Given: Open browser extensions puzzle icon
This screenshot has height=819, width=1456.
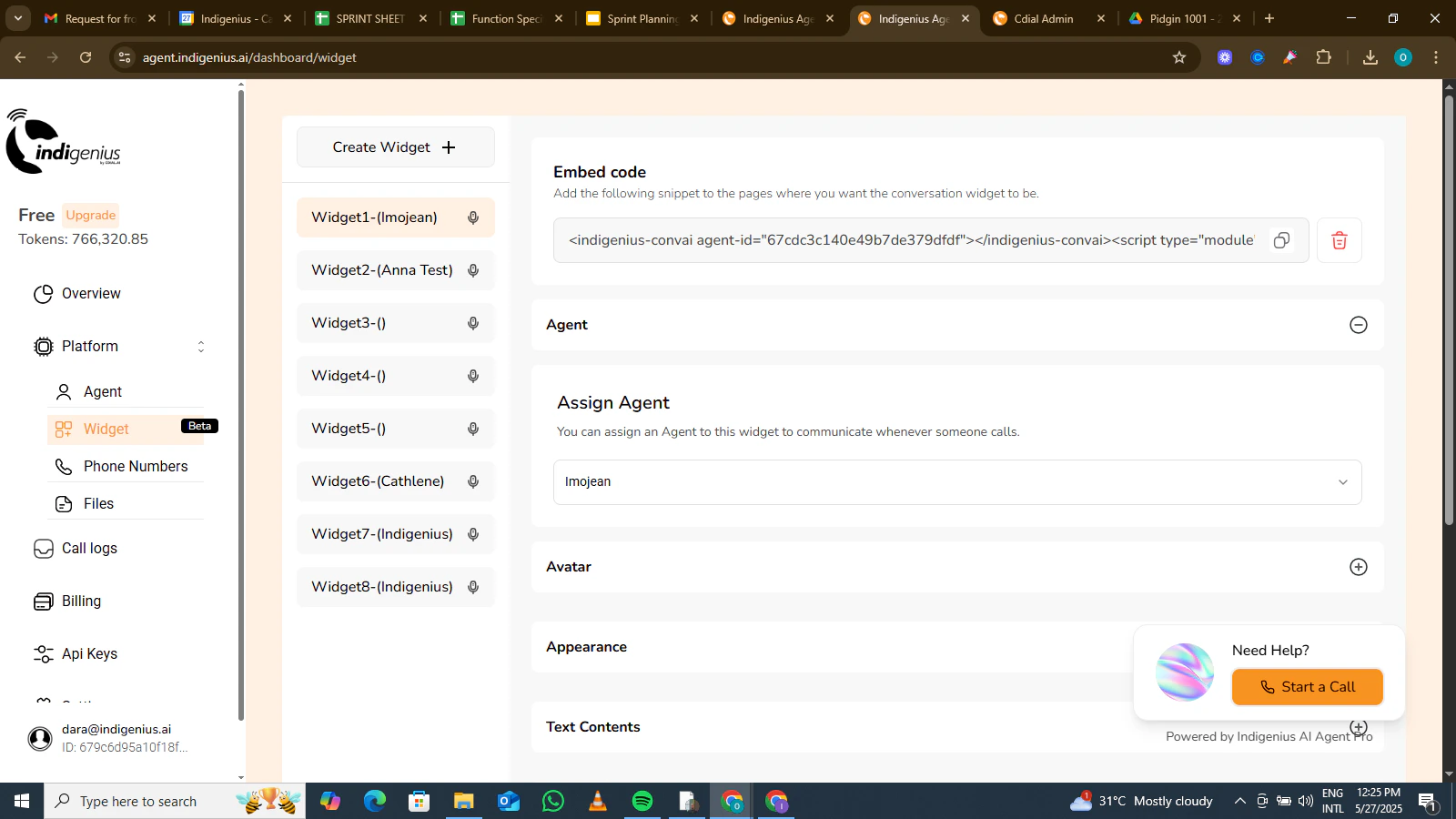Looking at the screenshot, I should pos(1323,57).
